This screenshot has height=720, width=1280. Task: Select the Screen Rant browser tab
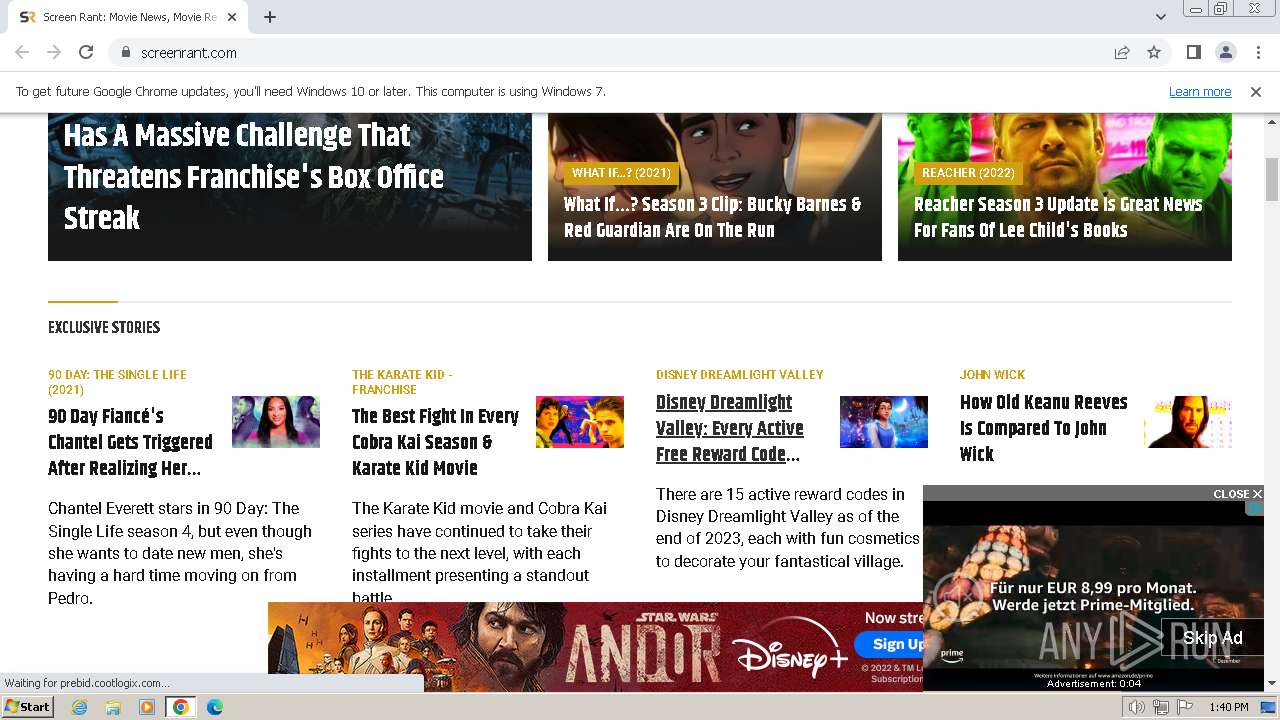point(128,17)
